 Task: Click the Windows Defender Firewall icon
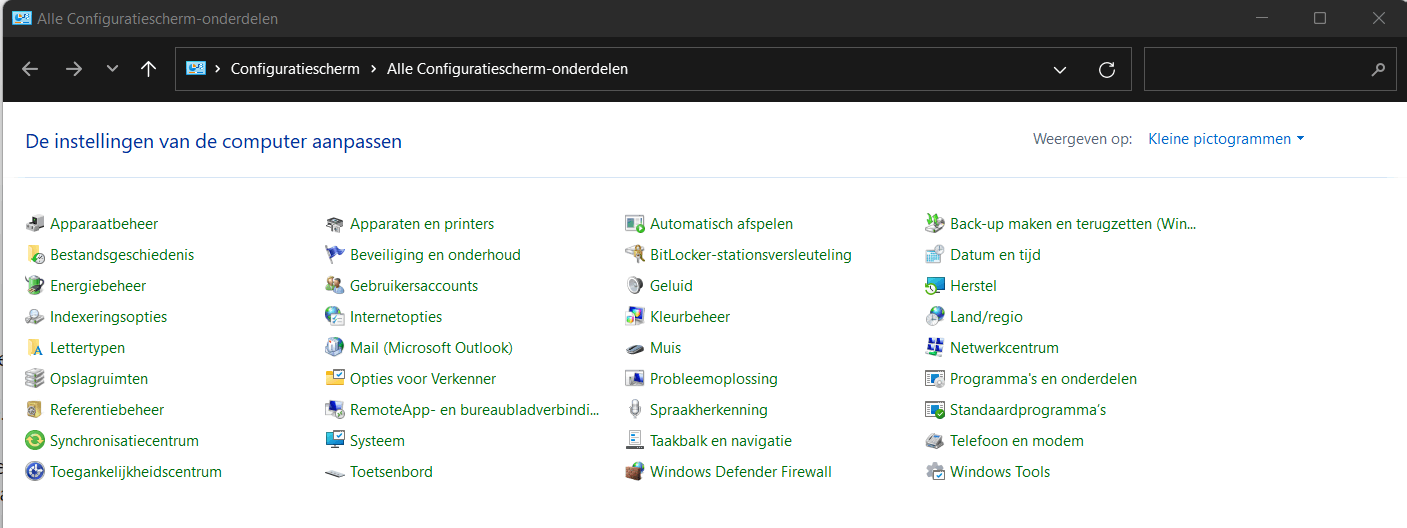pyautogui.click(x=635, y=472)
